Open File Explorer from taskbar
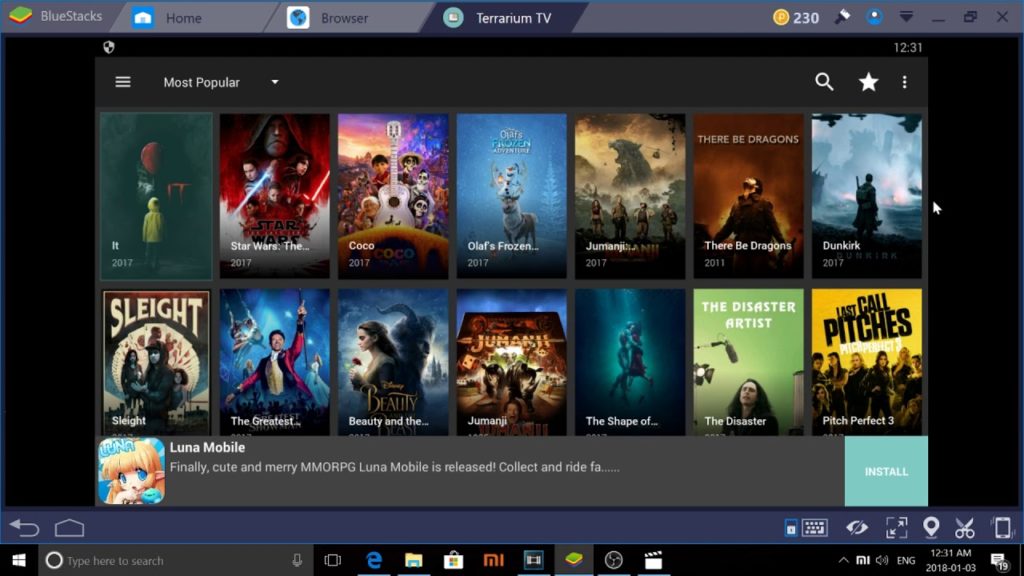 pyautogui.click(x=413, y=560)
